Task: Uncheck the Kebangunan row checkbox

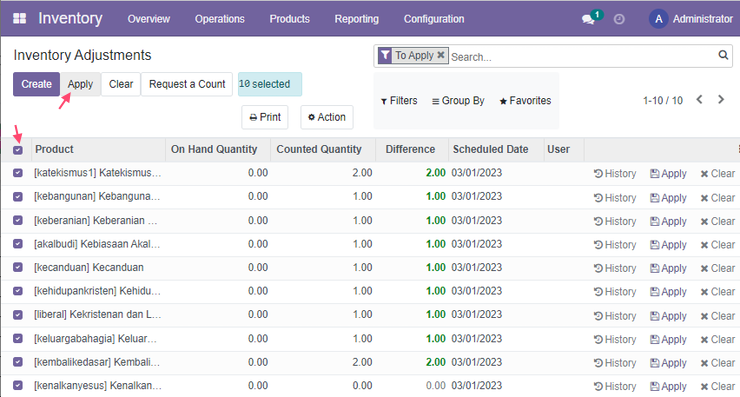Action: click(x=18, y=196)
